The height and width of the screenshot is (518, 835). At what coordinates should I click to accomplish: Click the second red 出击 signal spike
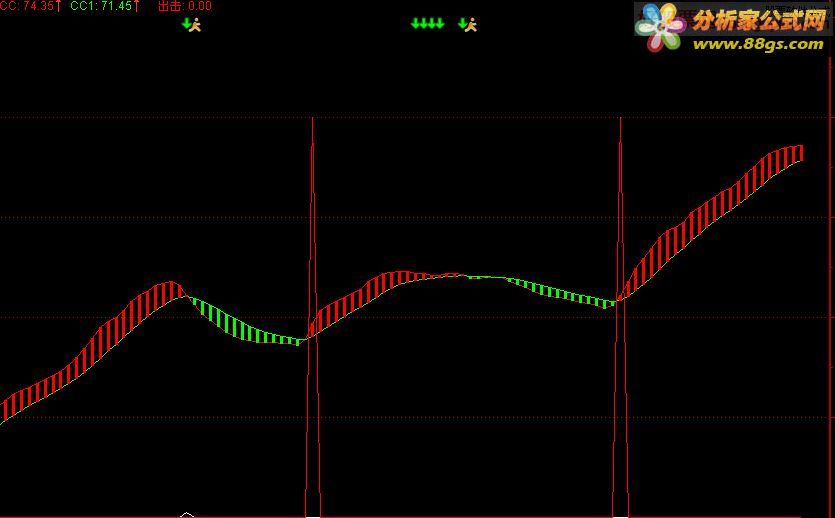click(620, 317)
